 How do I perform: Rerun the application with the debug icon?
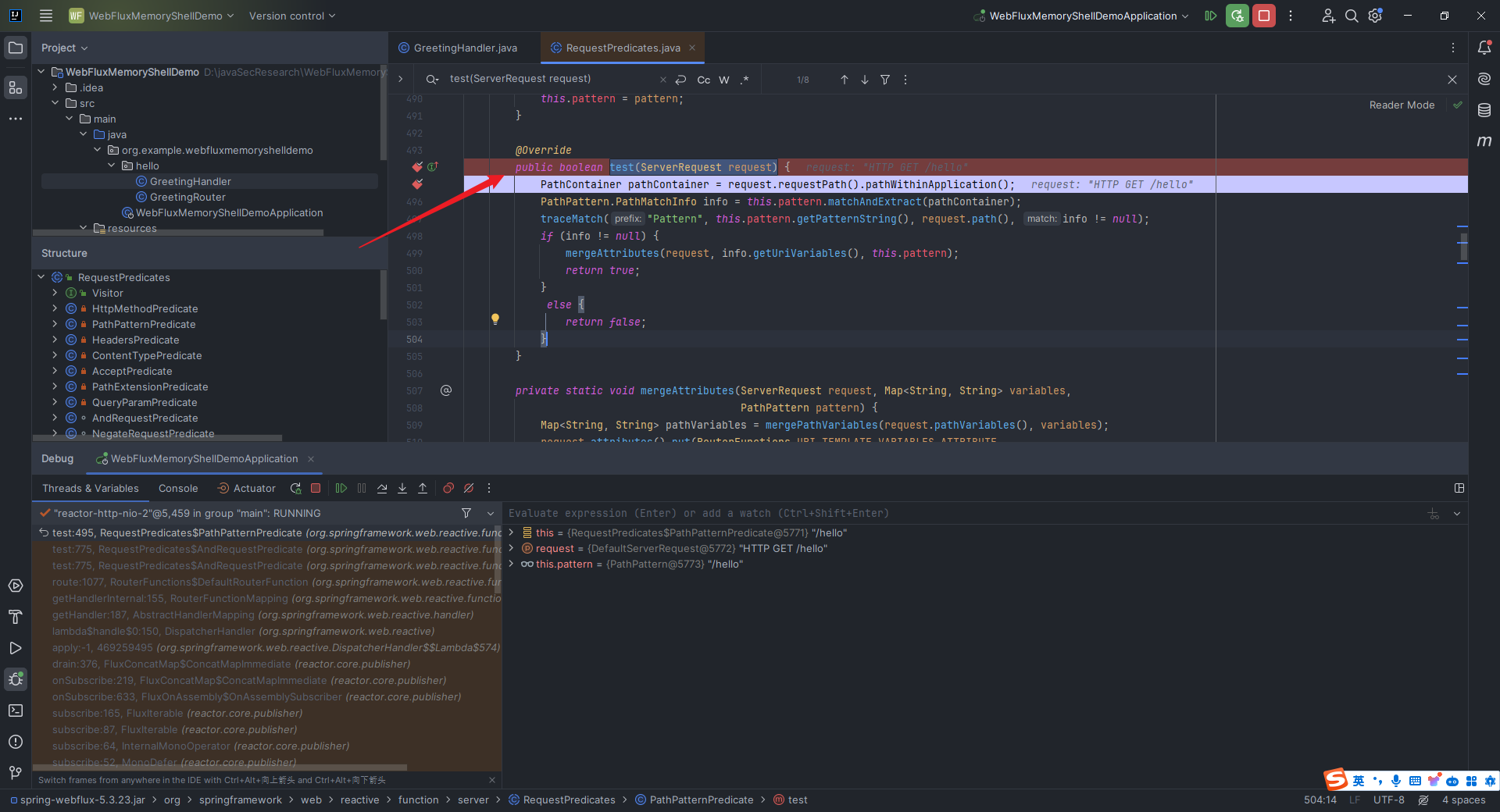(x=1237, y=16)
